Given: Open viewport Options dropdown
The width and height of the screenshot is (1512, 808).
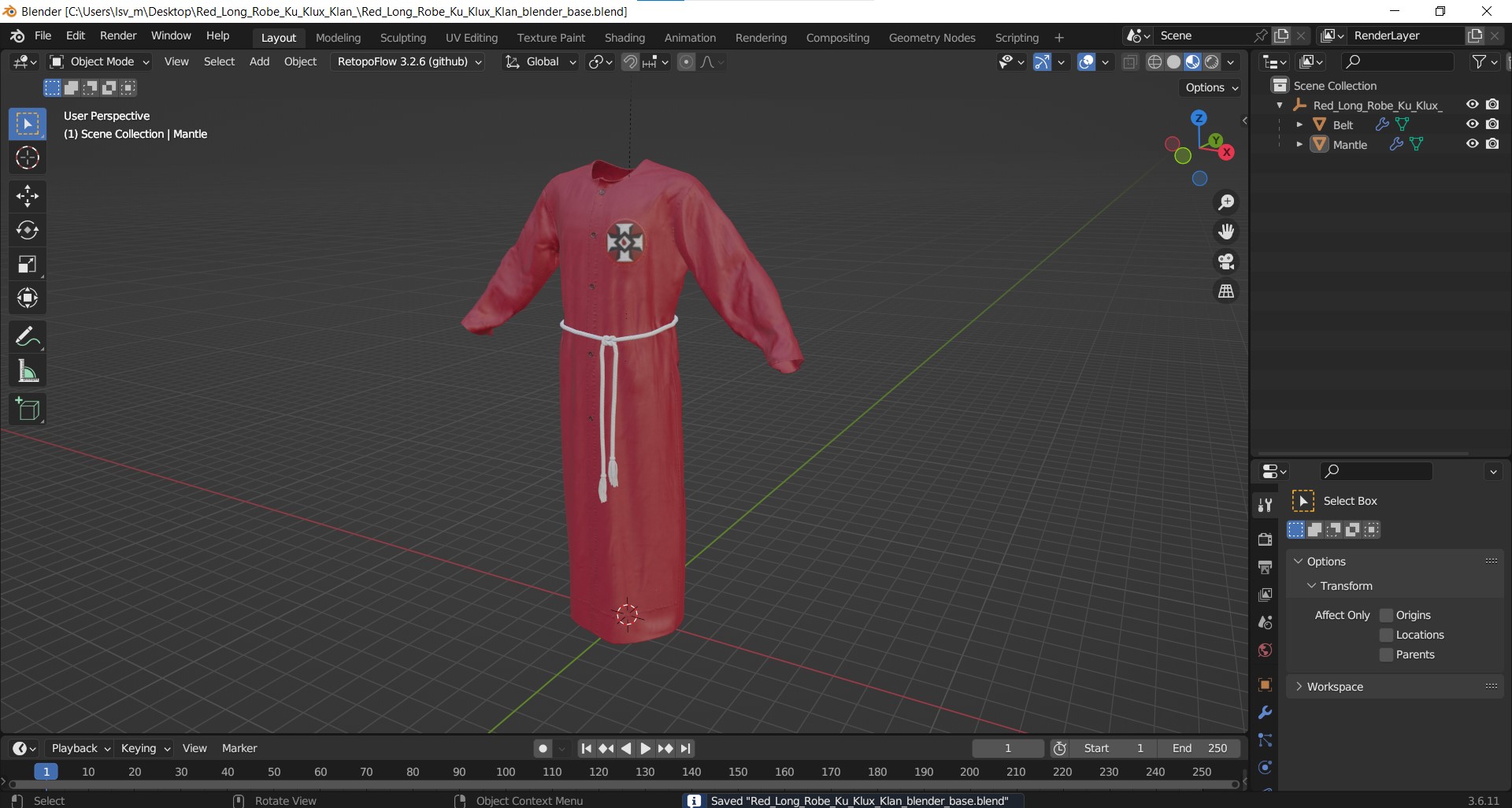Looking at the screenshot, I should tap(1212, 87).
